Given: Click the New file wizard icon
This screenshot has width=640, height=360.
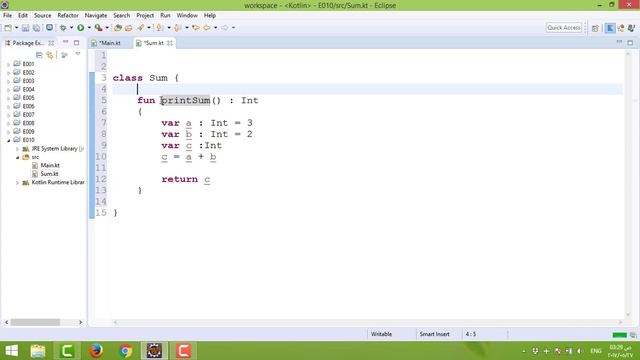Looking at the screenshot, I should 8,28.
